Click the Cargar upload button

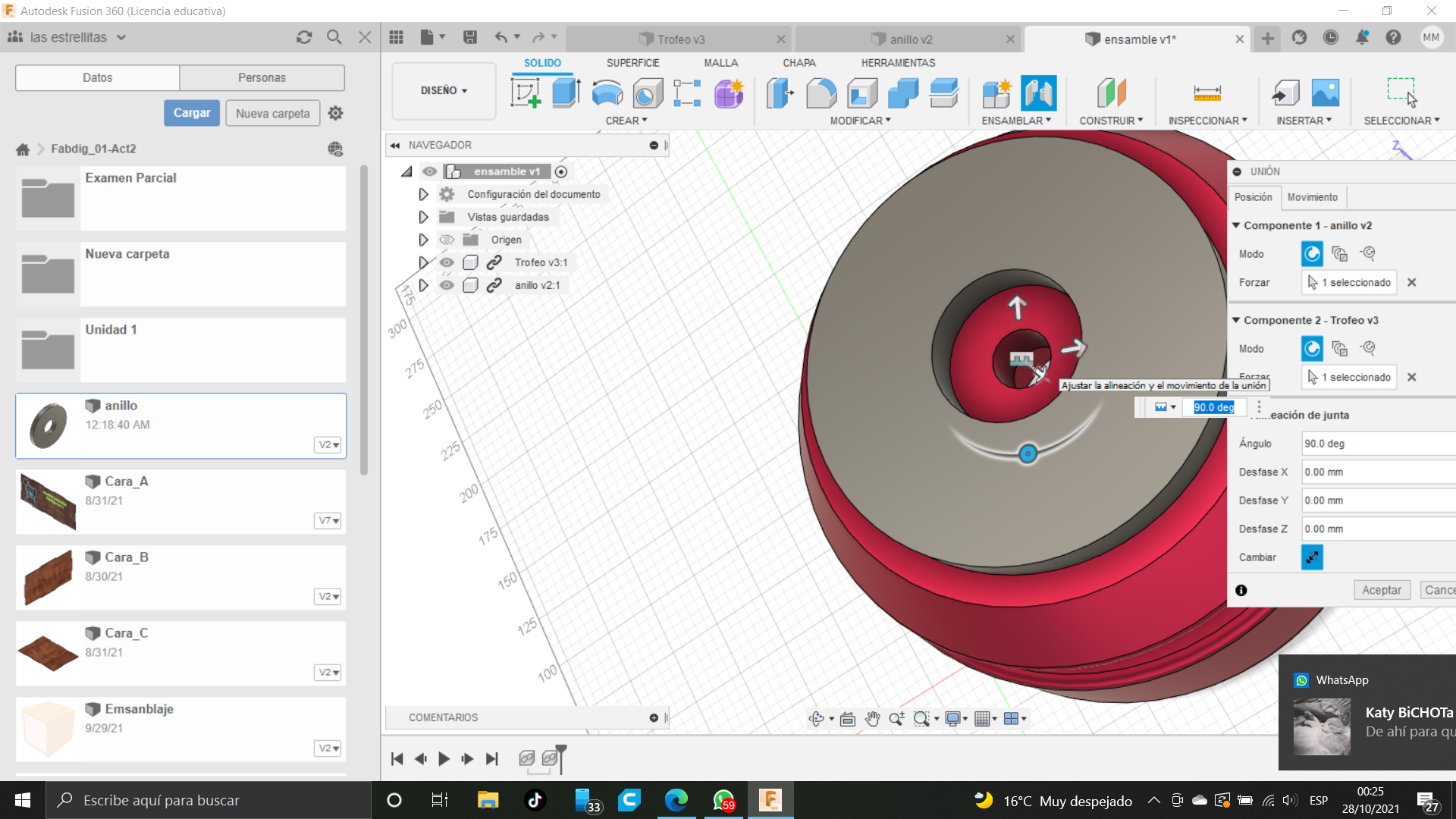pos(192,113)
